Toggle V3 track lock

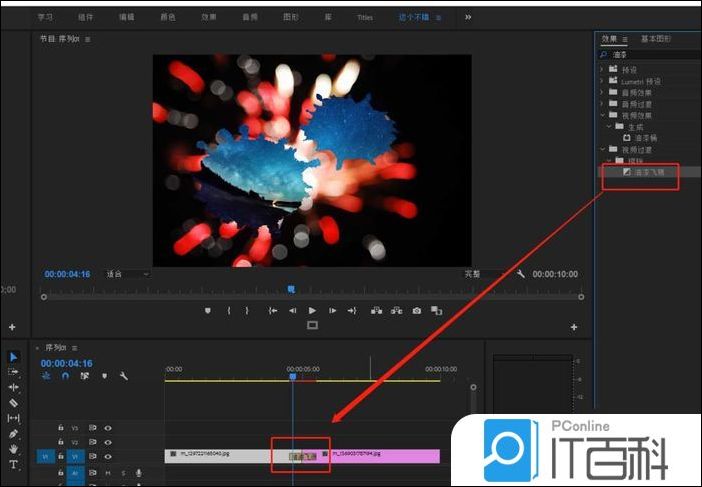(x=60, y=428)
